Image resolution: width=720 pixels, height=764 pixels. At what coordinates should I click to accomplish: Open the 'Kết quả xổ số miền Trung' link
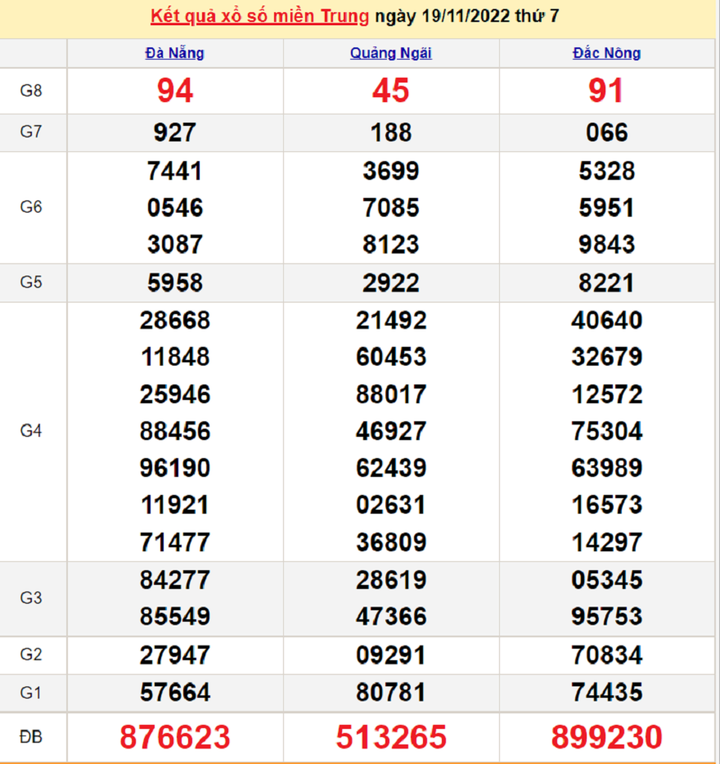tap(258, 18)
